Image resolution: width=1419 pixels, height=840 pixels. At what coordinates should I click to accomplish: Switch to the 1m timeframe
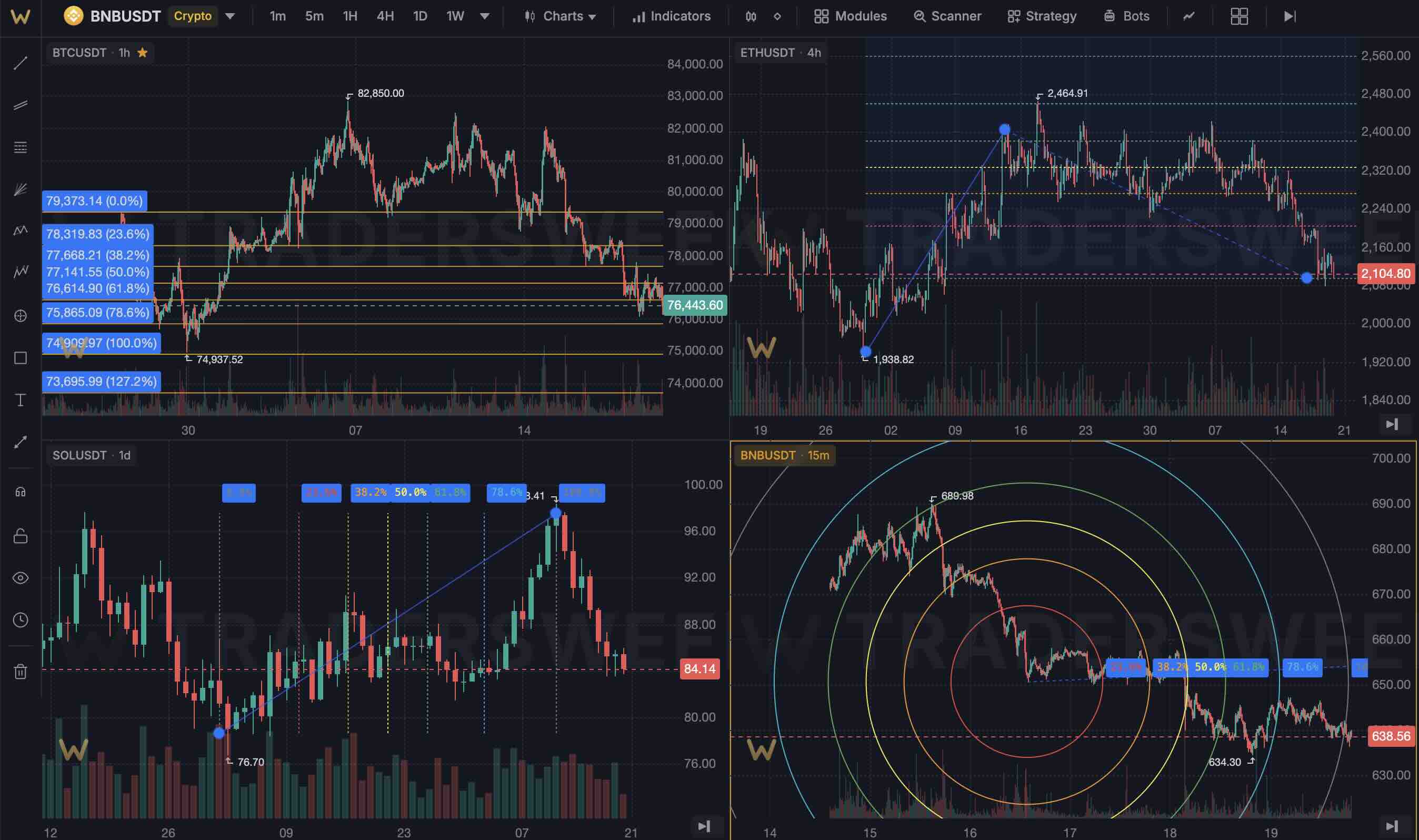tap(277, 16)
